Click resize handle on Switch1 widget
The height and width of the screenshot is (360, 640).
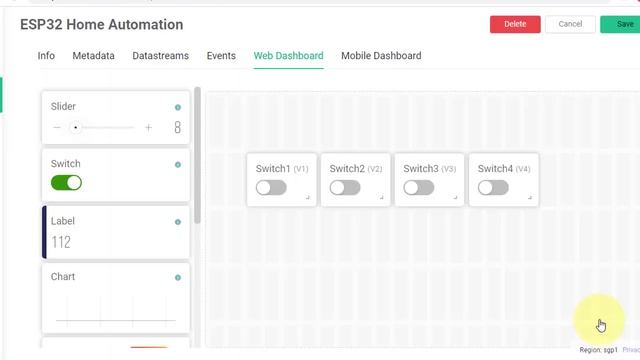[308, 197]
